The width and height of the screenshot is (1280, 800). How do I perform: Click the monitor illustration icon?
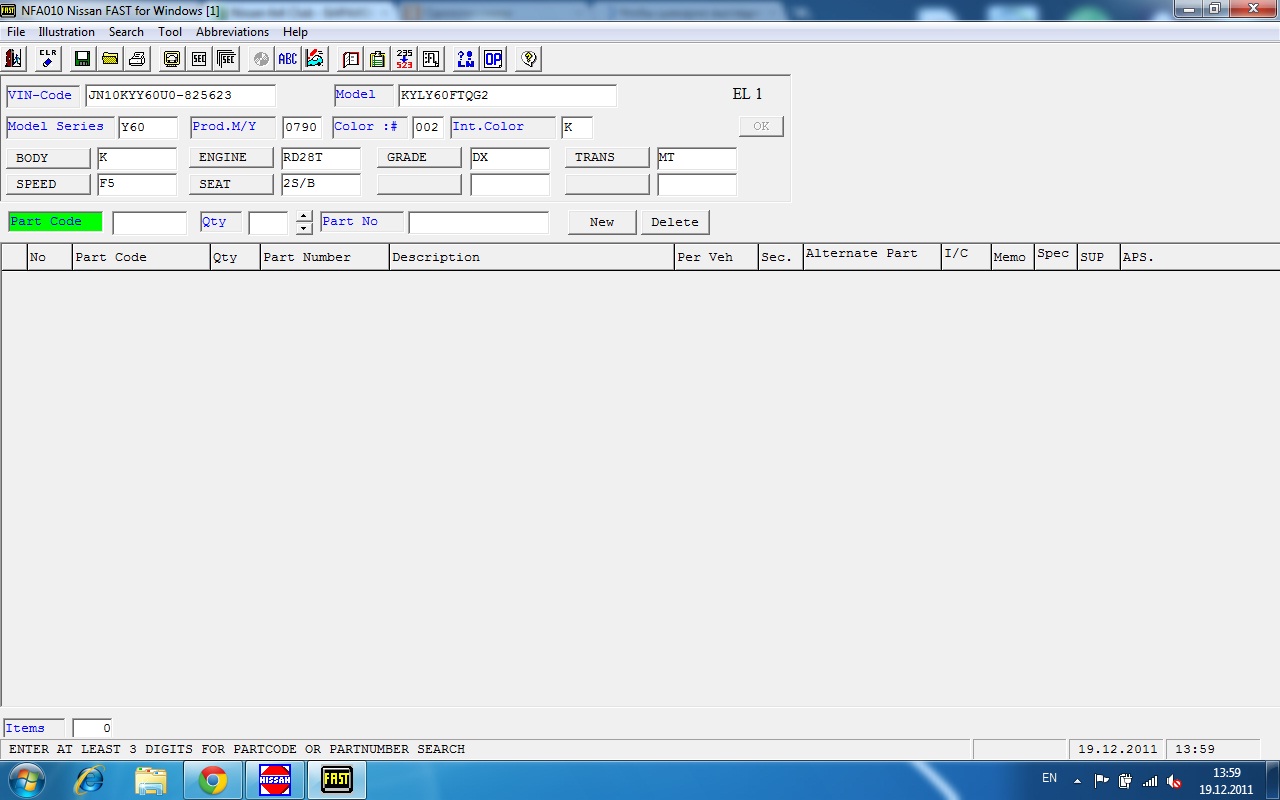[x=172, y=59]
